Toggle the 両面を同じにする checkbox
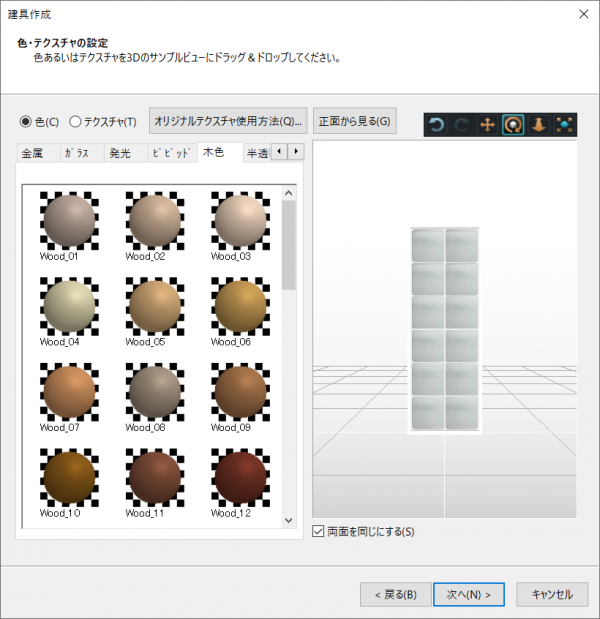This screenshot has height=619, width=600. tap(319, 531)
